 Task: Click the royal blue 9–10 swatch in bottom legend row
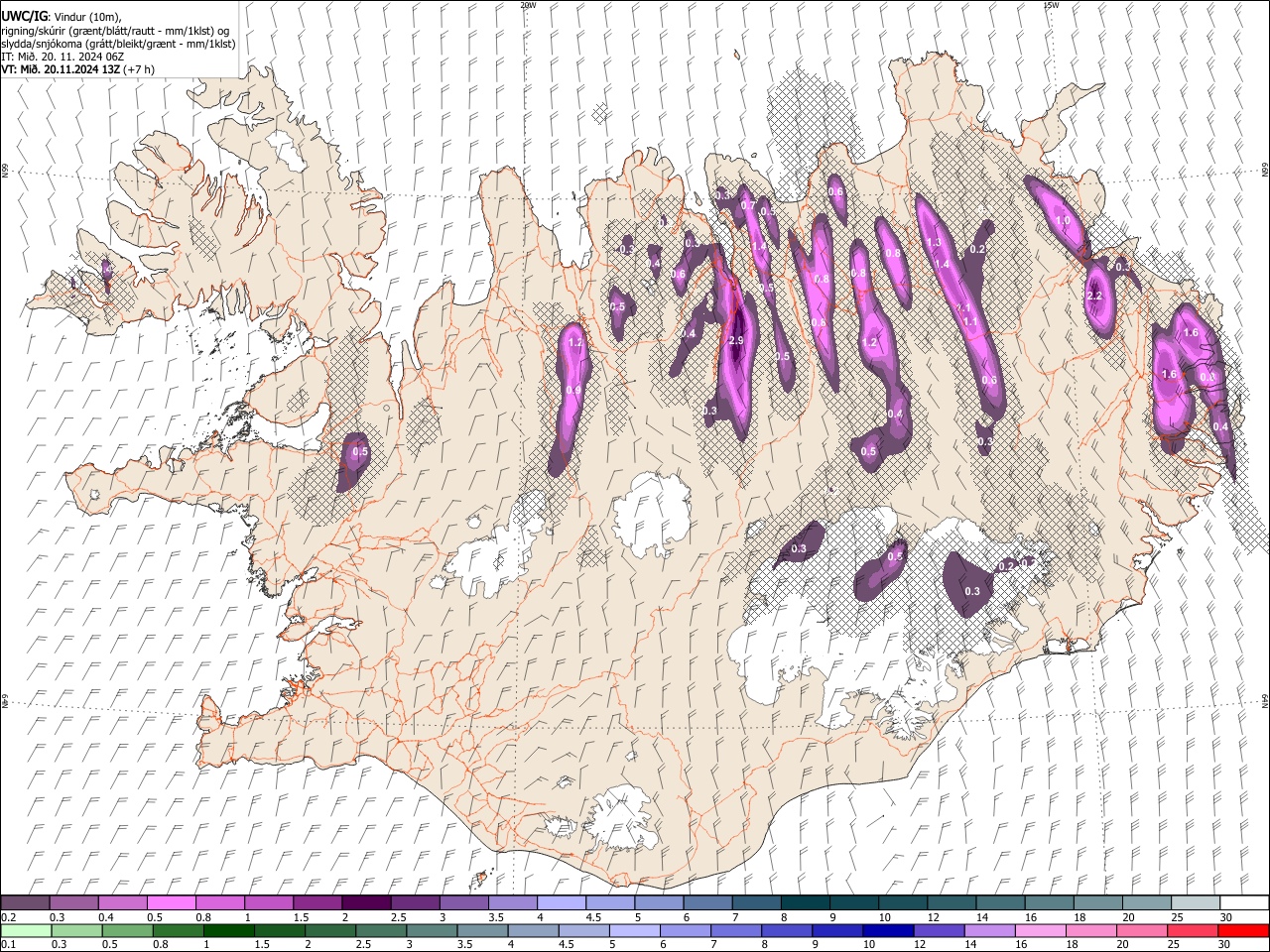click(x=837, y=931)
